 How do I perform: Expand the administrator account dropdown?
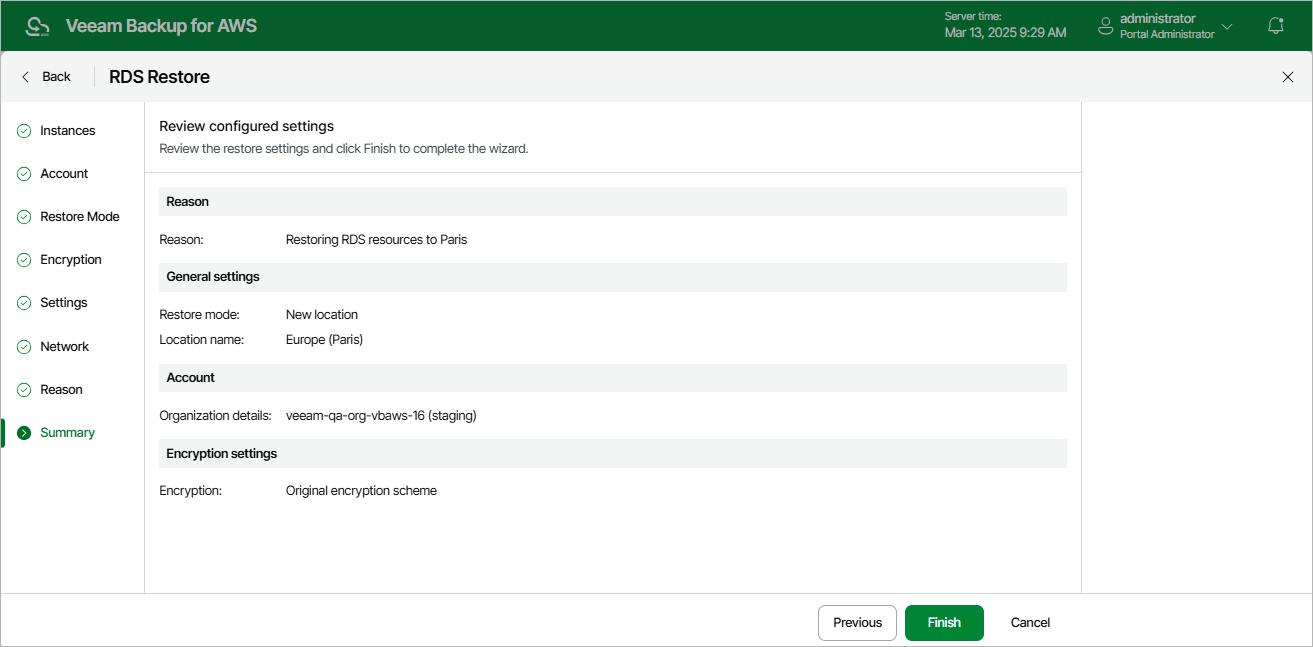(1227, 26)
